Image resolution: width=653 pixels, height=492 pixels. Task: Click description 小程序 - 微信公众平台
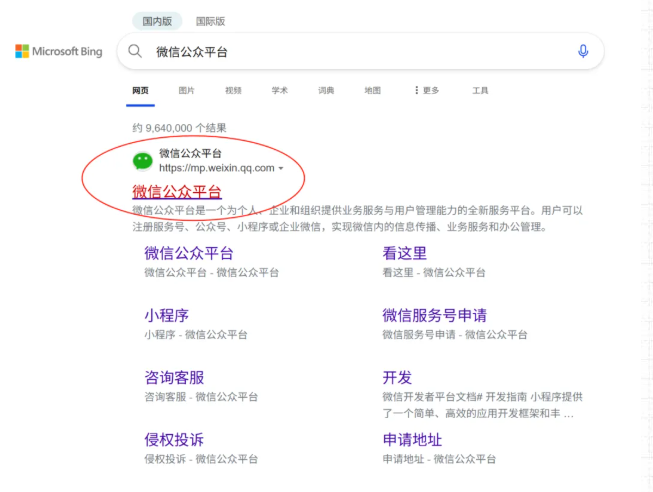pos(196,335)
